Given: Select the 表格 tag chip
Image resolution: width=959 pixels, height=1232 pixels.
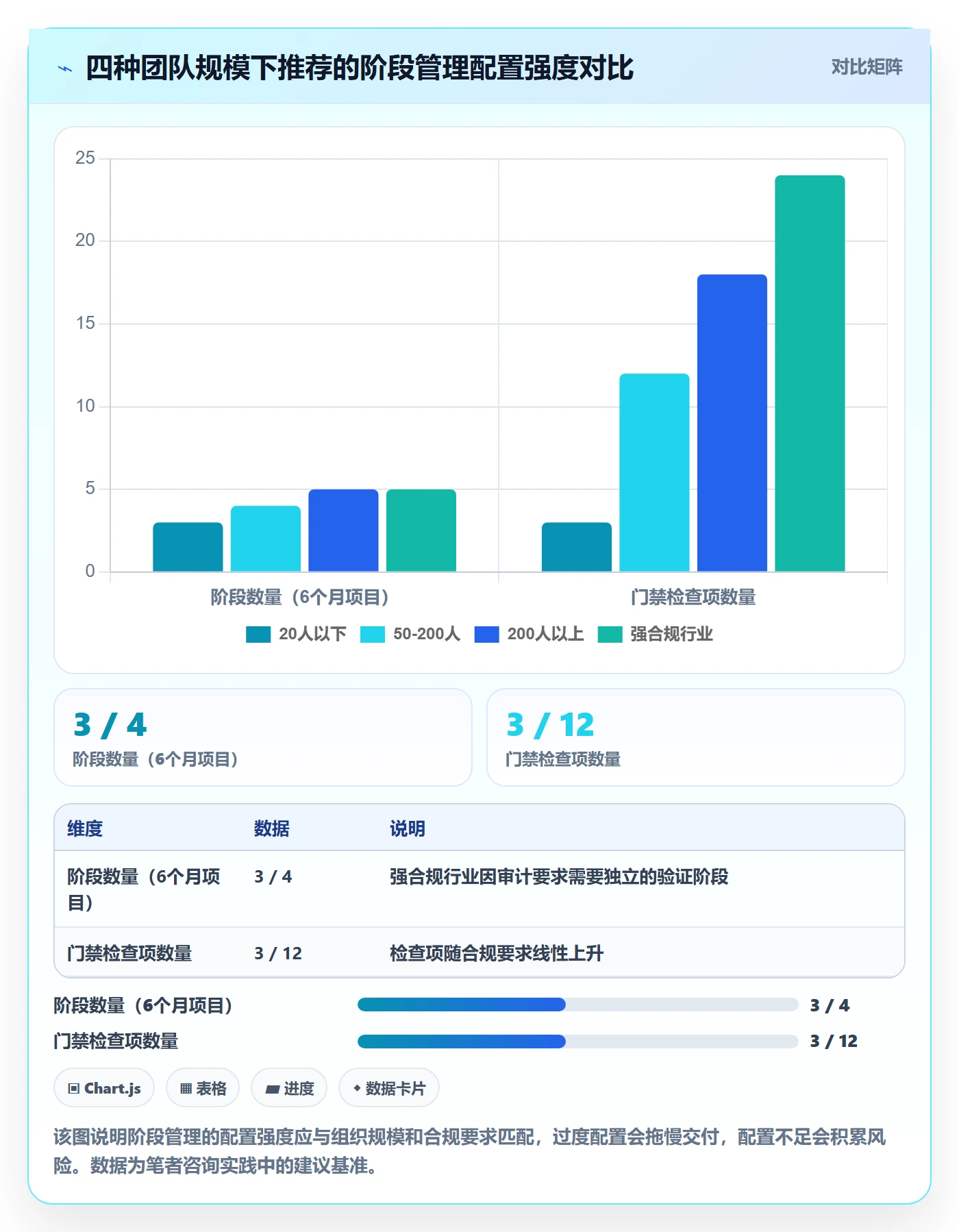Looking at the screenshot, I should 203,1088.
